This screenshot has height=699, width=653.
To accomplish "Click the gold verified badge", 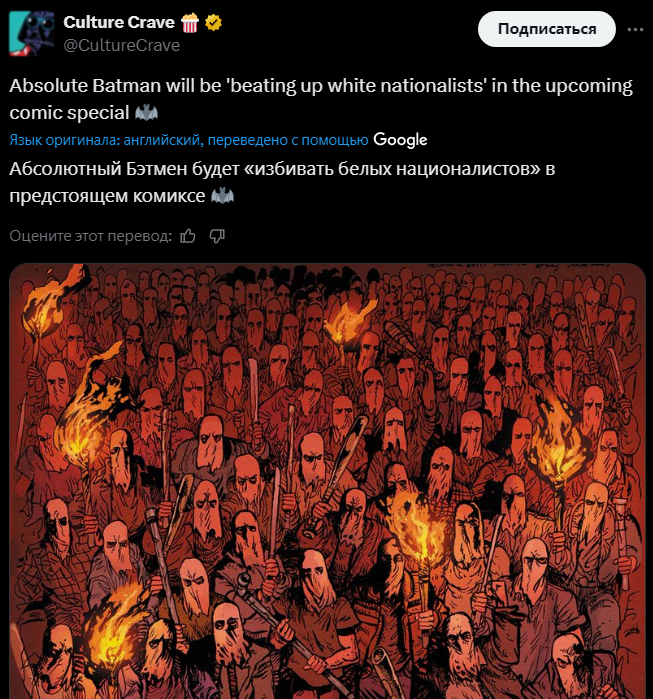I will (214, 22).
